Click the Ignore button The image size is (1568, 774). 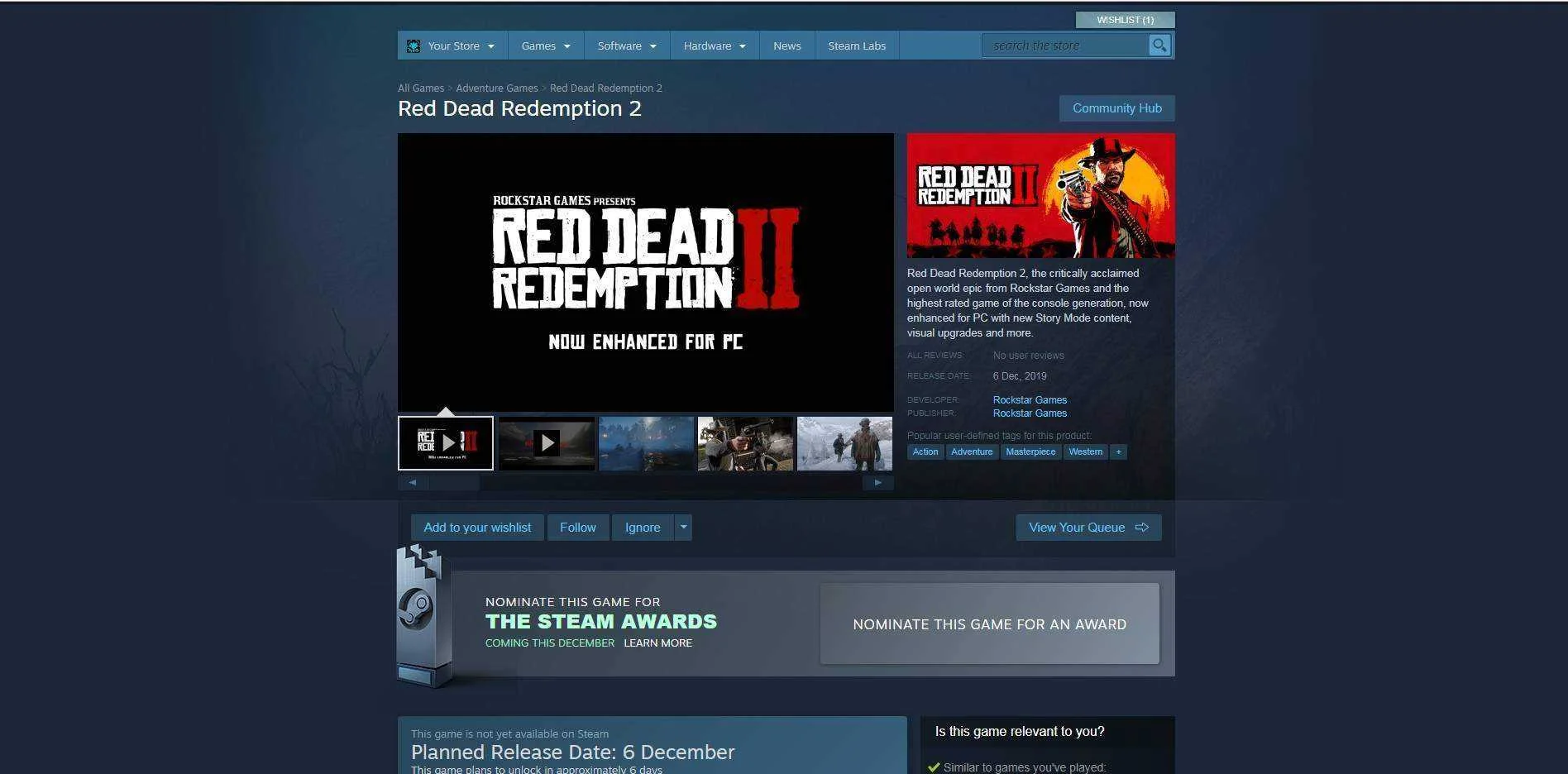tap(643, 528)
